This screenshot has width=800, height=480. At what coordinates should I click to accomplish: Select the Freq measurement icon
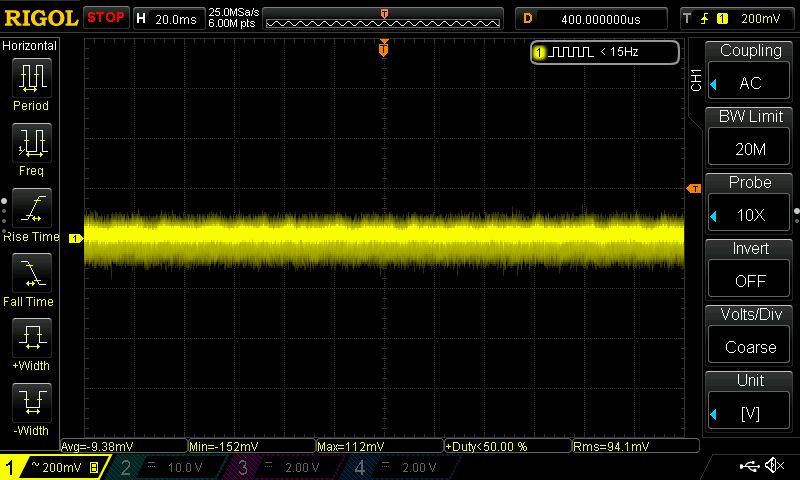click(x=32, y=143)
